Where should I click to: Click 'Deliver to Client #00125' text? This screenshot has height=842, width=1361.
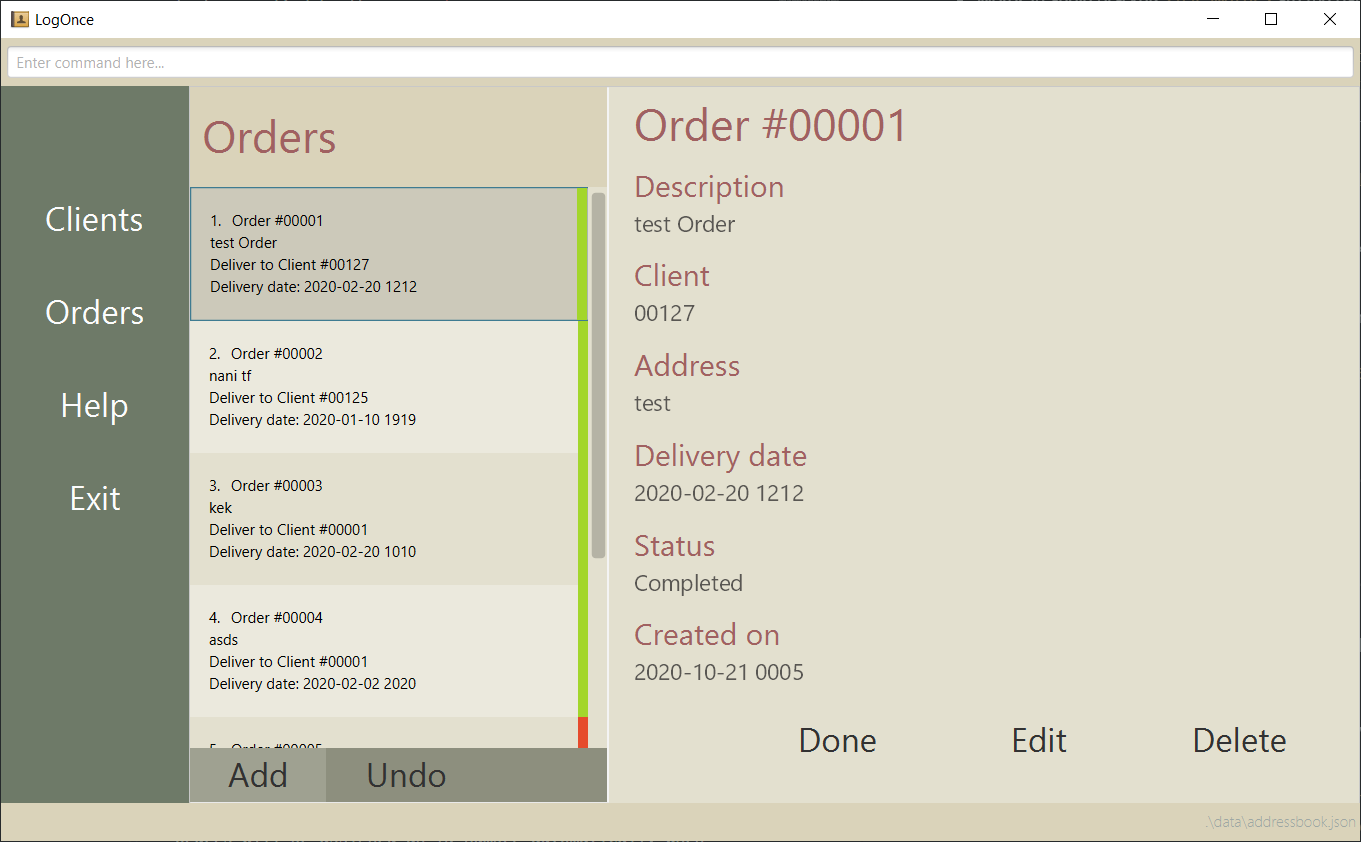click(288, 398)
